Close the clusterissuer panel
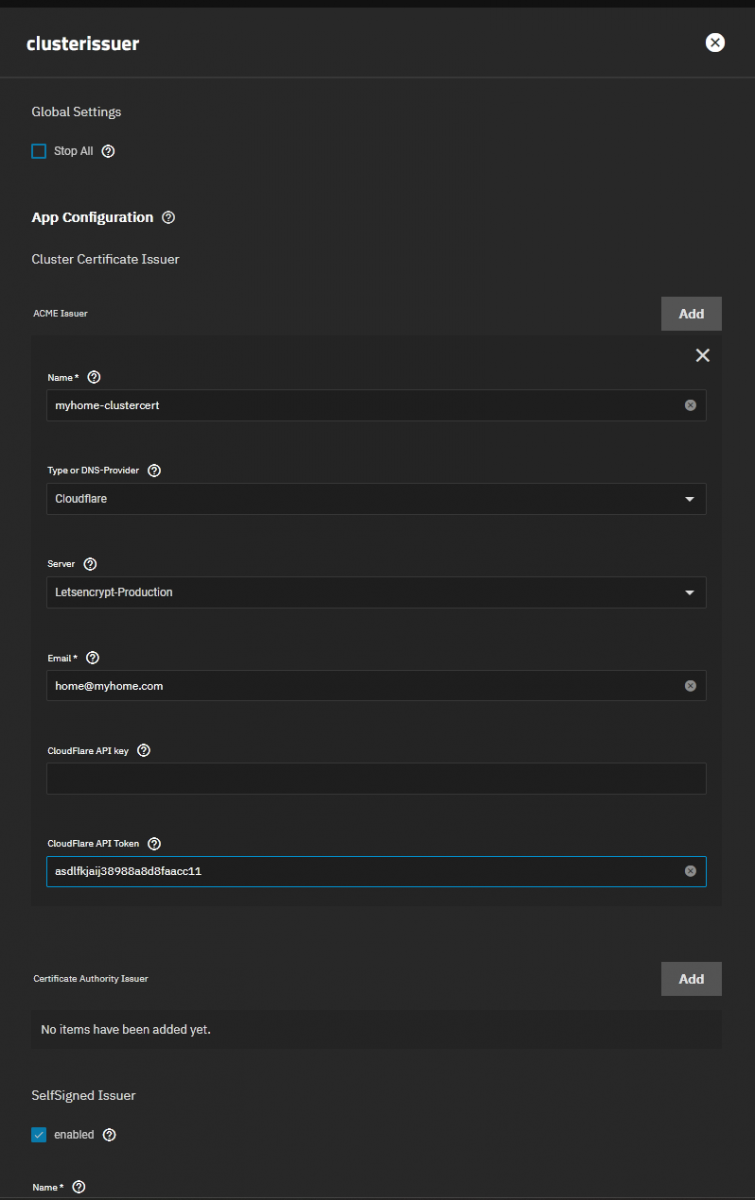 [715, 42]
